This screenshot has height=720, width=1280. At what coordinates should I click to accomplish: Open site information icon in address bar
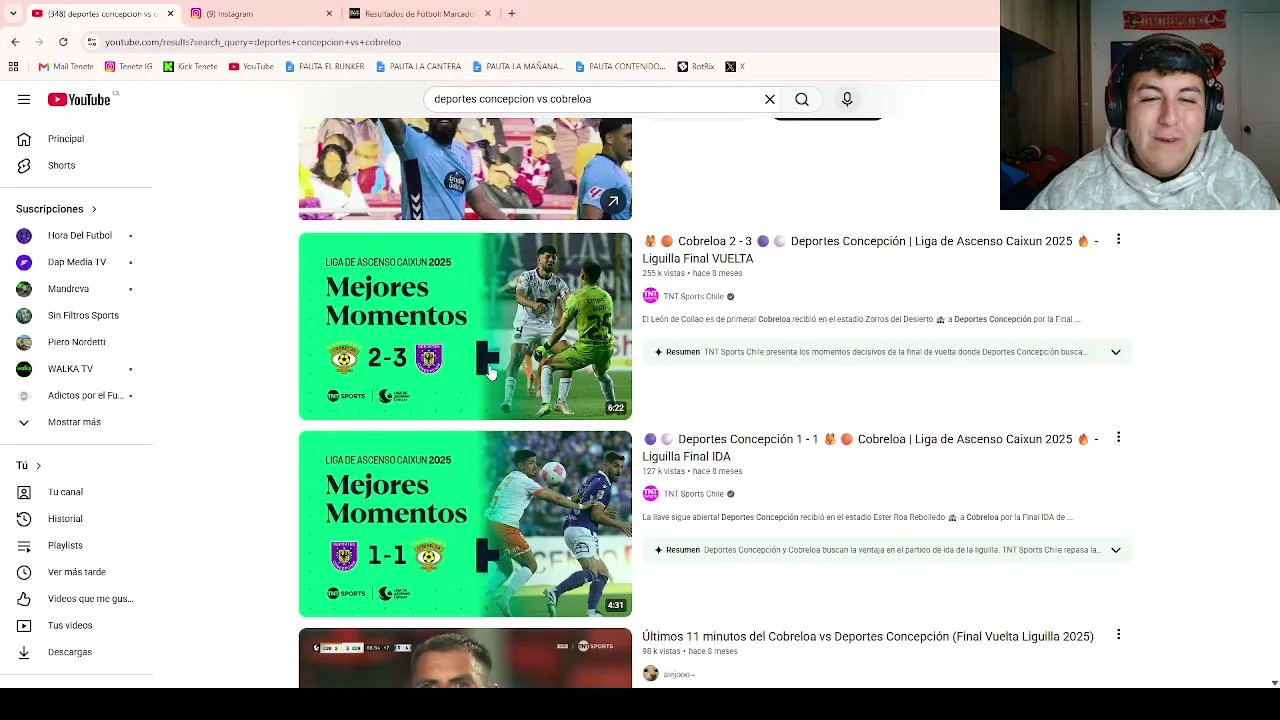point(92,42)
